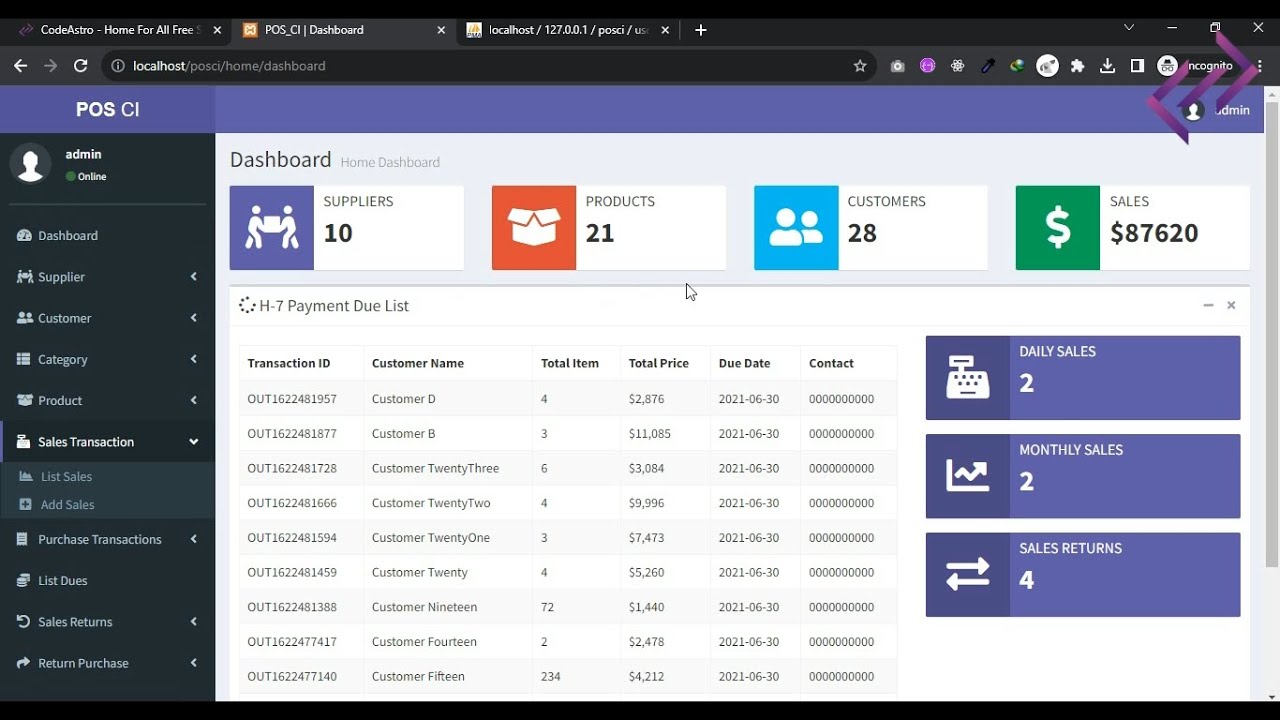The image size is (1280, 720).
Task: Close the H-7 Payment Due List panel
Action: [x=1231, y=305]
